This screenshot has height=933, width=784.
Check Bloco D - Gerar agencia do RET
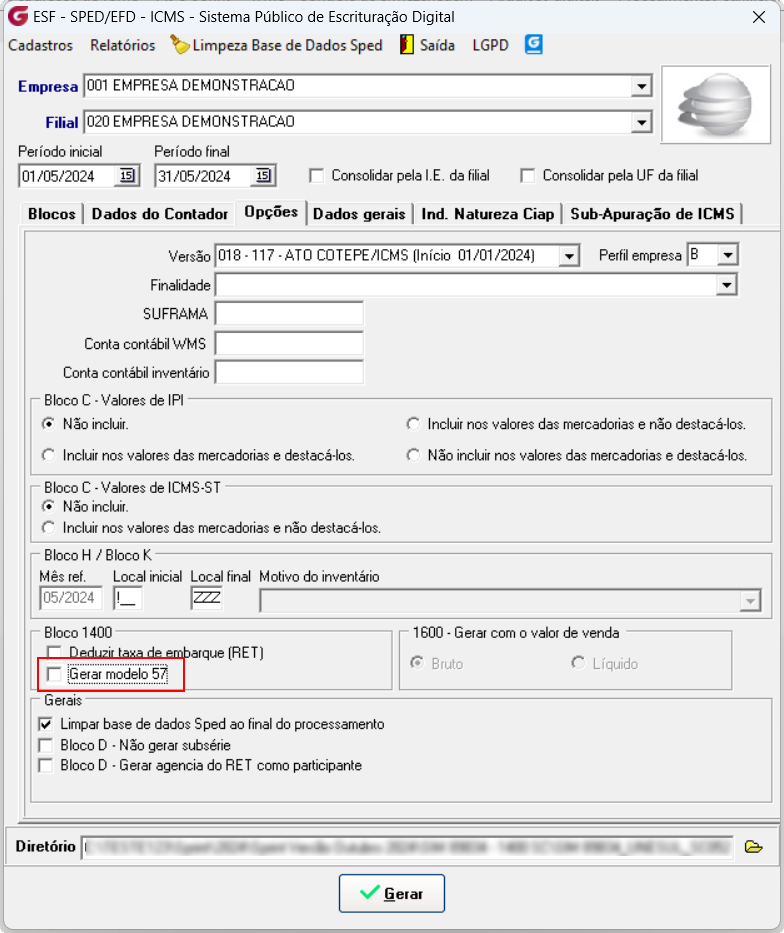[x=45, y=765]
